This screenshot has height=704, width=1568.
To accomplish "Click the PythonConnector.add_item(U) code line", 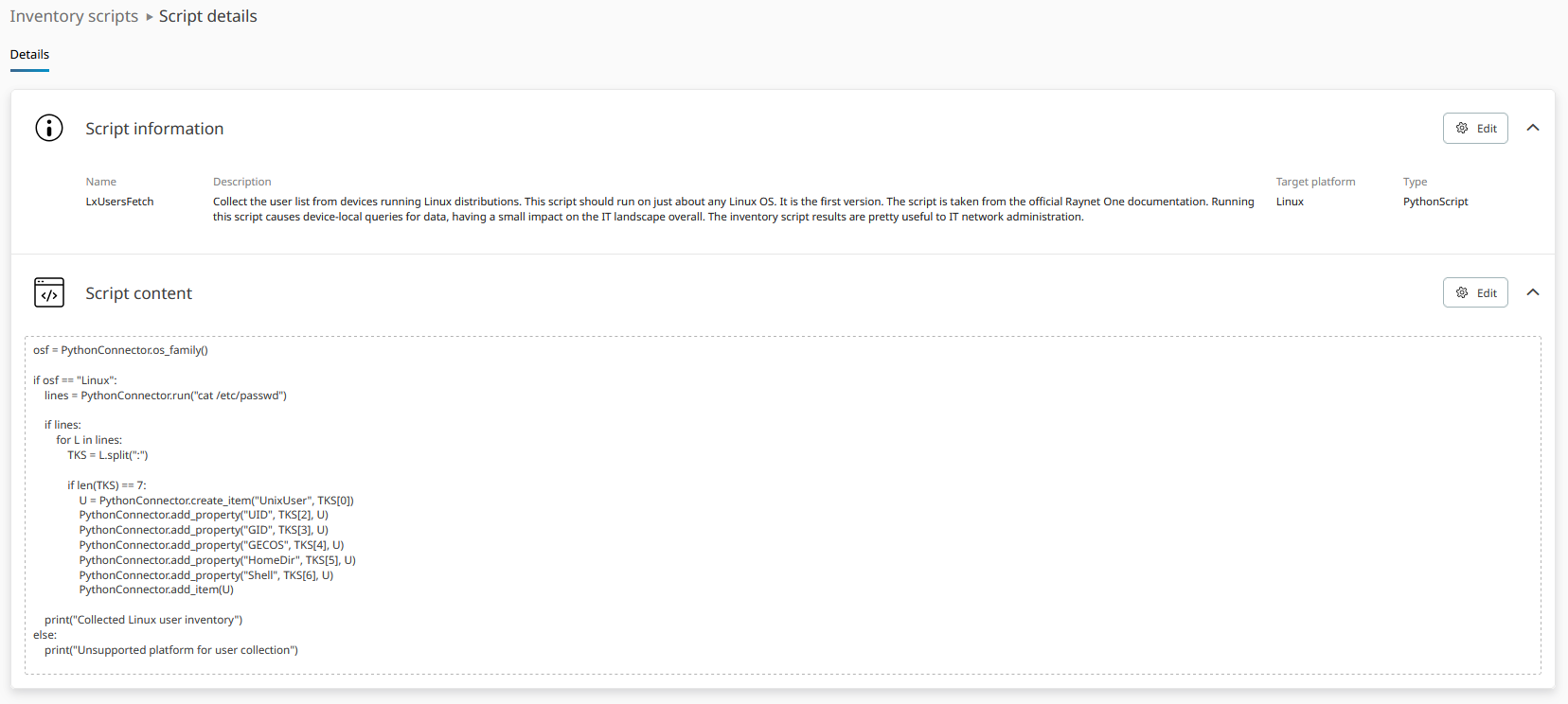I will pyautogui.click(x=156, y=590).
